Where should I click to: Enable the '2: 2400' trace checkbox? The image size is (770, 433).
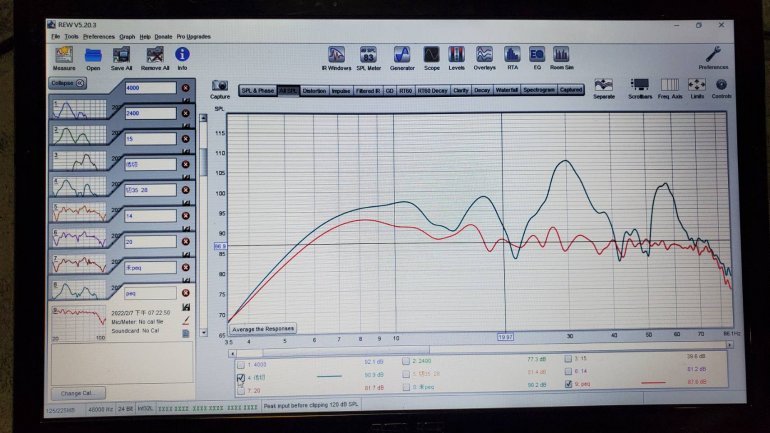pos(405,360)
